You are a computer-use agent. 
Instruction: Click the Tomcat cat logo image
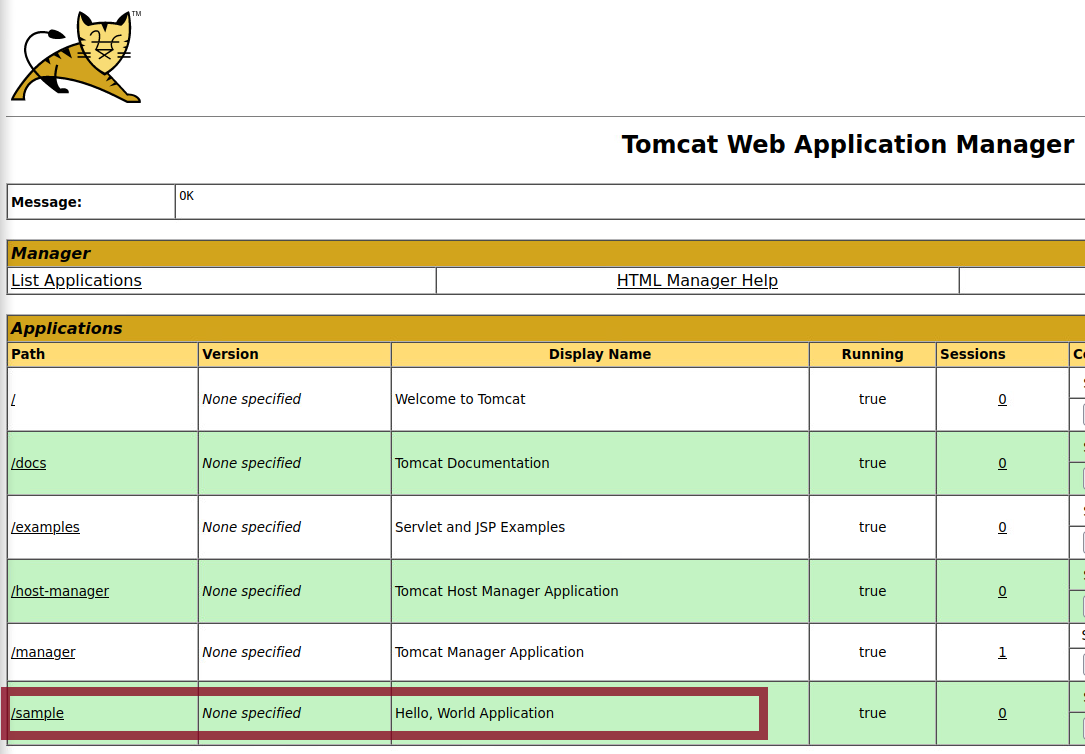click(x=76, y=57)
